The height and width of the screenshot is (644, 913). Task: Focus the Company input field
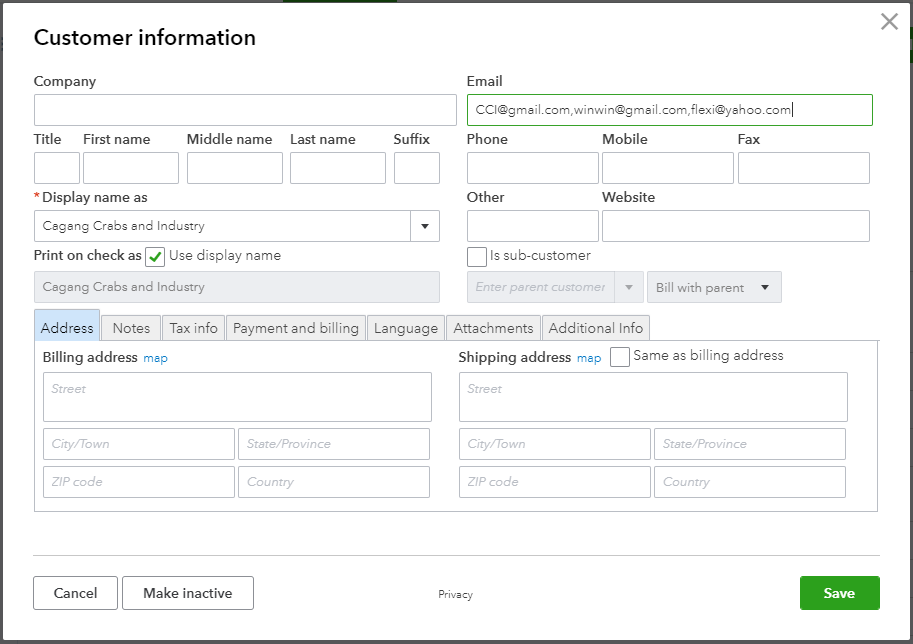pyautogui.click(x=245, y=110)
